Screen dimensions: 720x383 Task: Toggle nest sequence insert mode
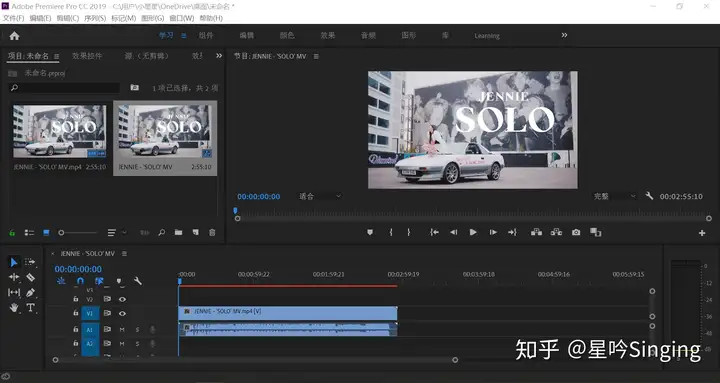[x=61, y=281]
